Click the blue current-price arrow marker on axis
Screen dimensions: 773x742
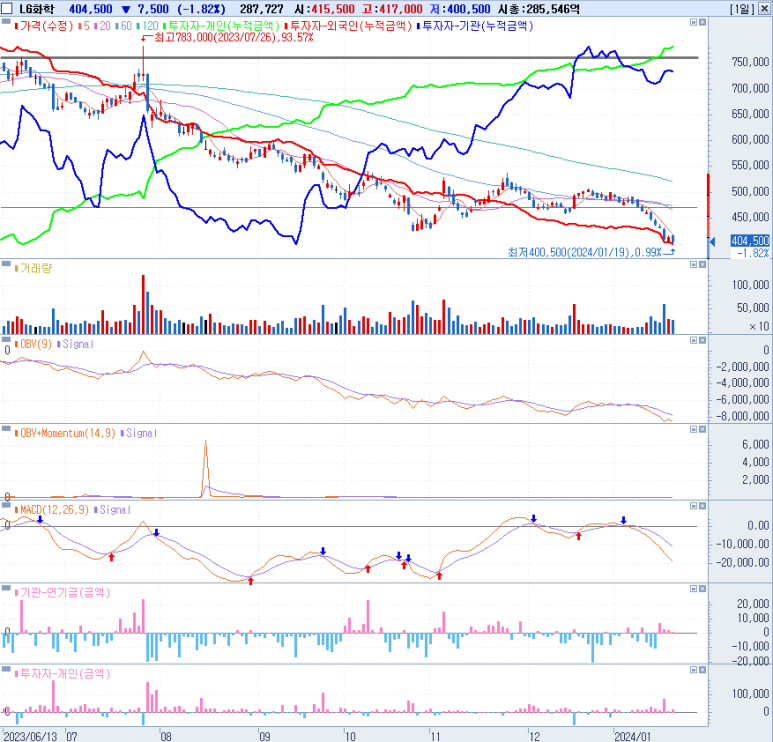pyautogui.click(x=711, y=241)
